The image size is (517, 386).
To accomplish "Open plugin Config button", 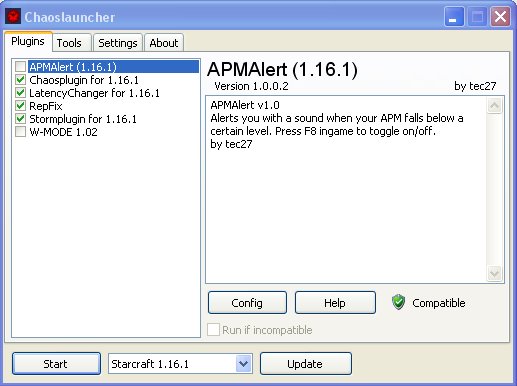I will [x=247, y=303].
